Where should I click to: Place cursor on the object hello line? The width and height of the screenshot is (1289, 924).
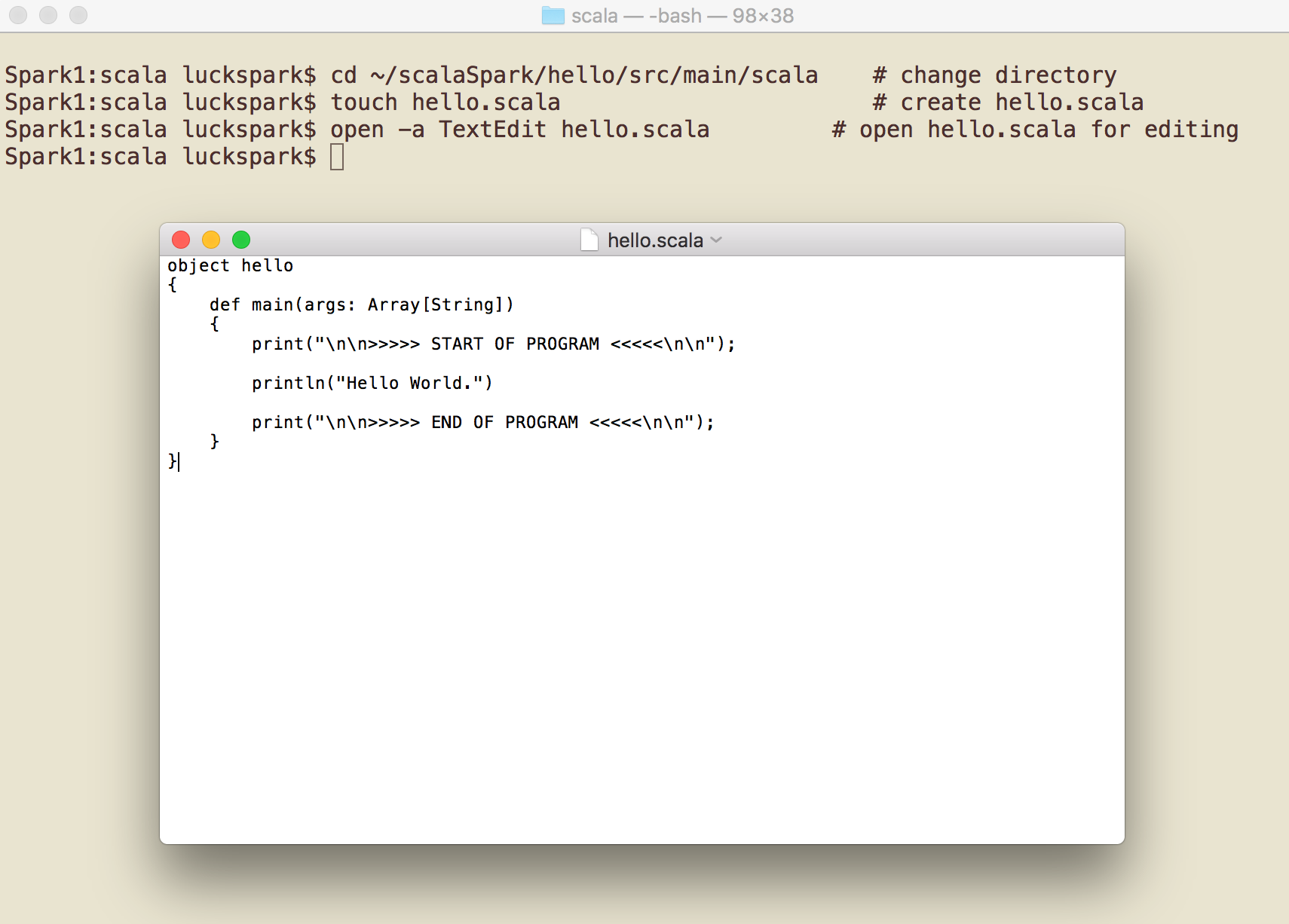[230, 265]
